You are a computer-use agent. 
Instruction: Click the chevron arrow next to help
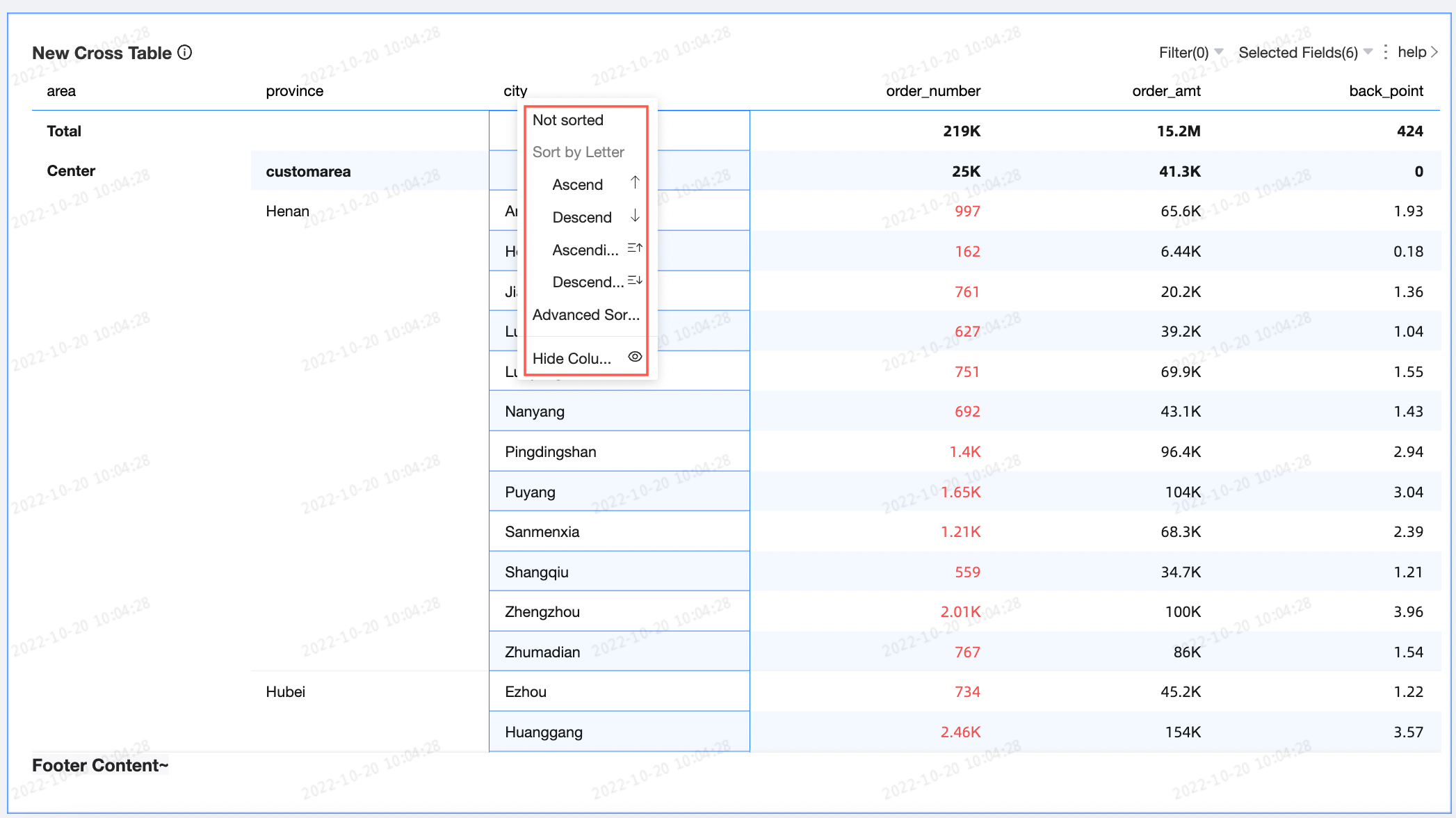pos(1434,52)
